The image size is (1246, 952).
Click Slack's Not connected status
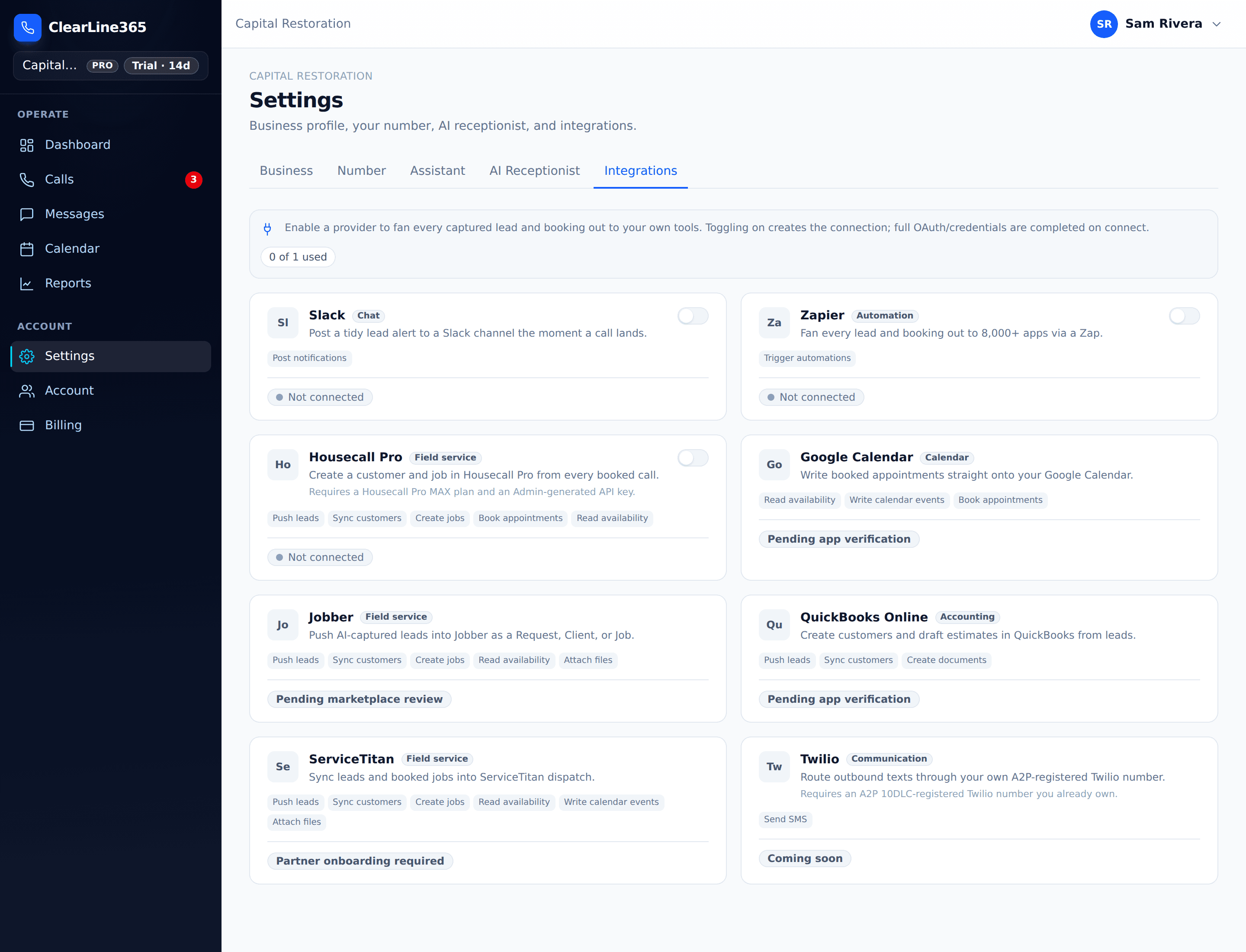pyautogui.click(x=320, y=397)
